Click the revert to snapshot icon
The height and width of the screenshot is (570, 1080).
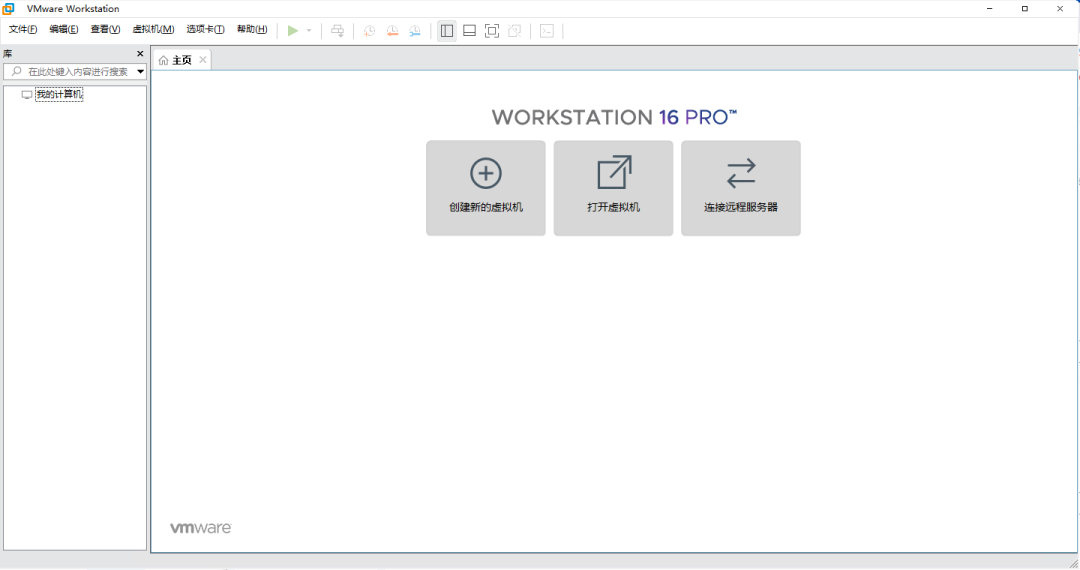tap(392, 30)
